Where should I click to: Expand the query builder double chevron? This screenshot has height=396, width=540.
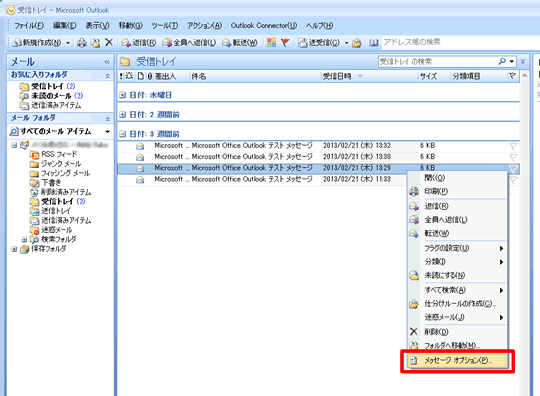(x=523, y=62)
